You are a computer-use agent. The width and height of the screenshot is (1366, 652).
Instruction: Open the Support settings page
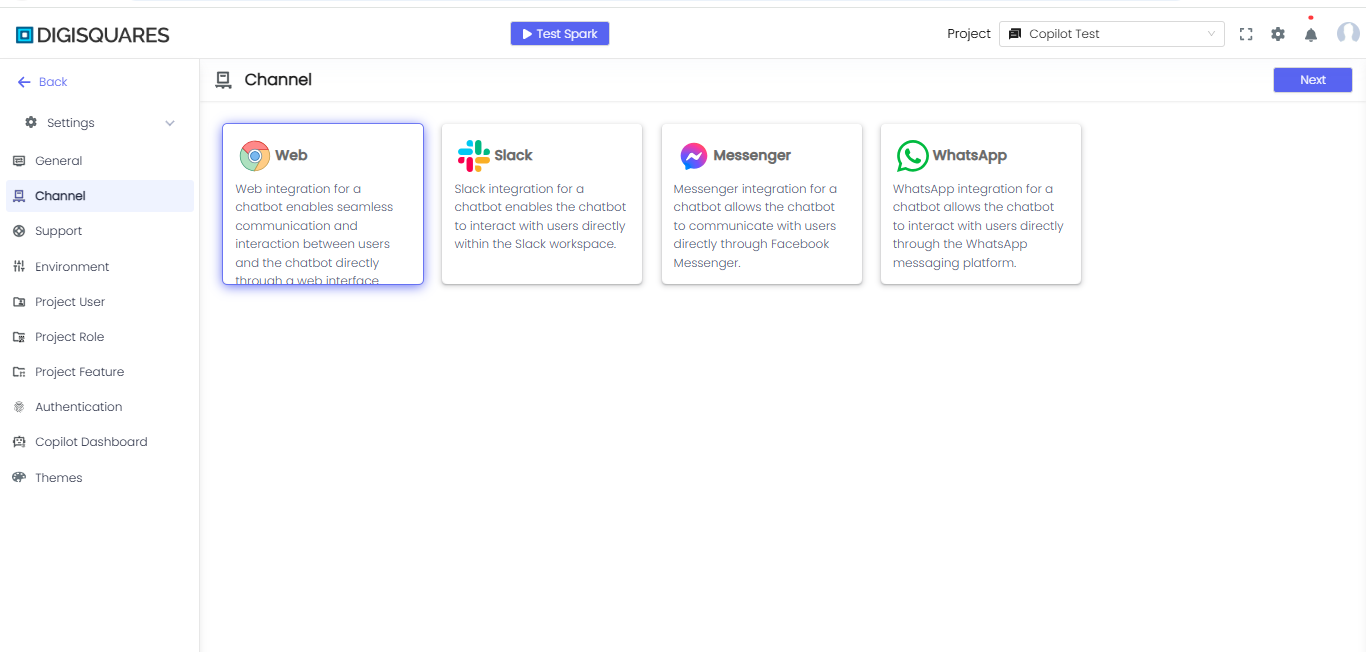pos(100,231)
